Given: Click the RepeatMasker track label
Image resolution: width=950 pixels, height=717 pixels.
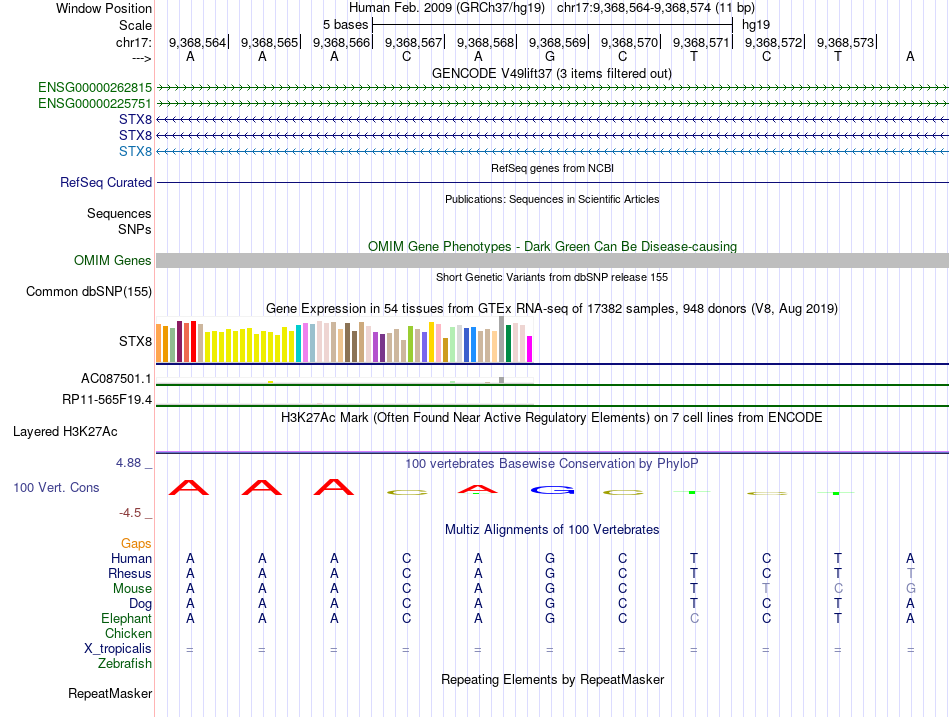Looking at the screenshot, I should (x=110, y=693).
